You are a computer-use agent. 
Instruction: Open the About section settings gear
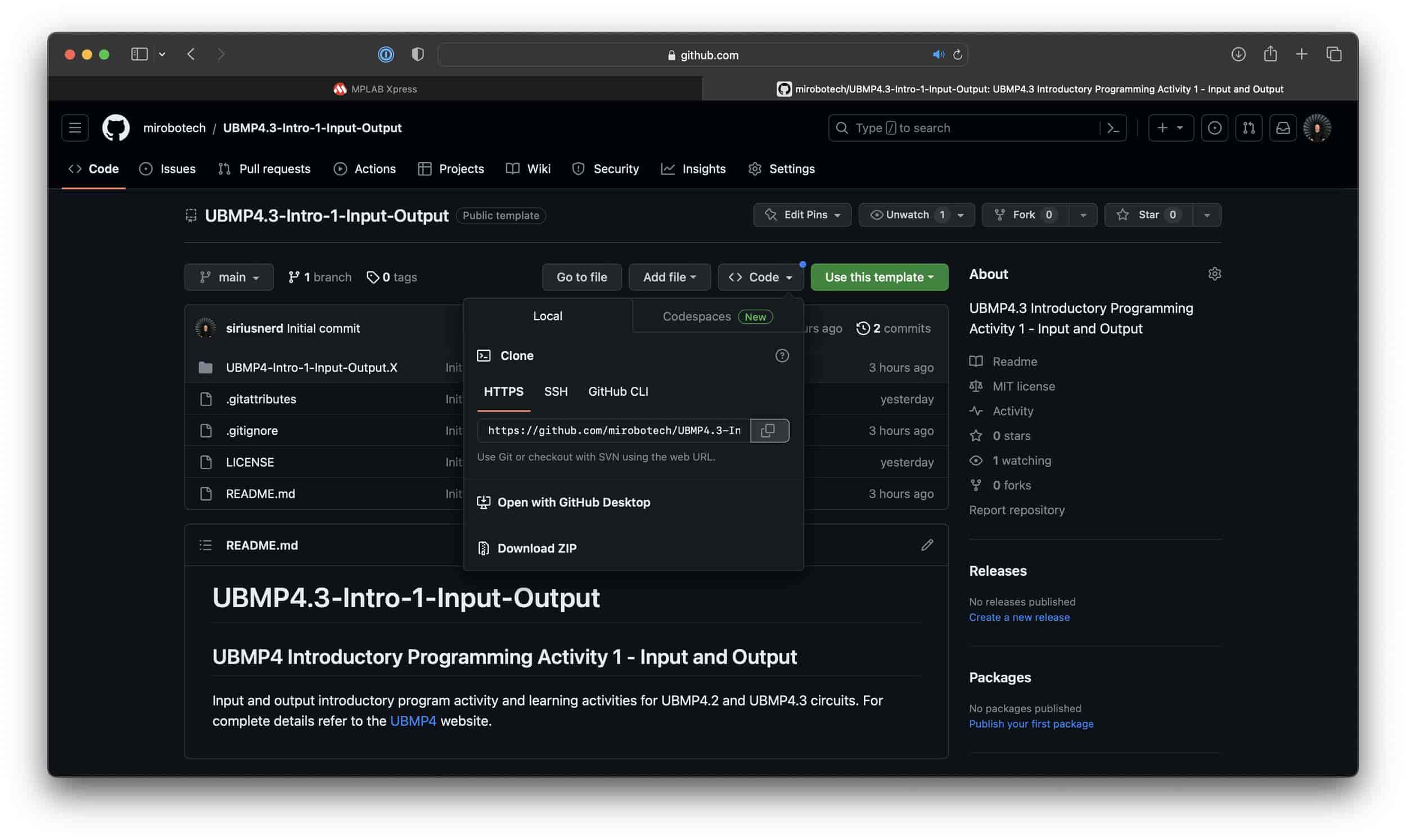(x=1214, y=274)
